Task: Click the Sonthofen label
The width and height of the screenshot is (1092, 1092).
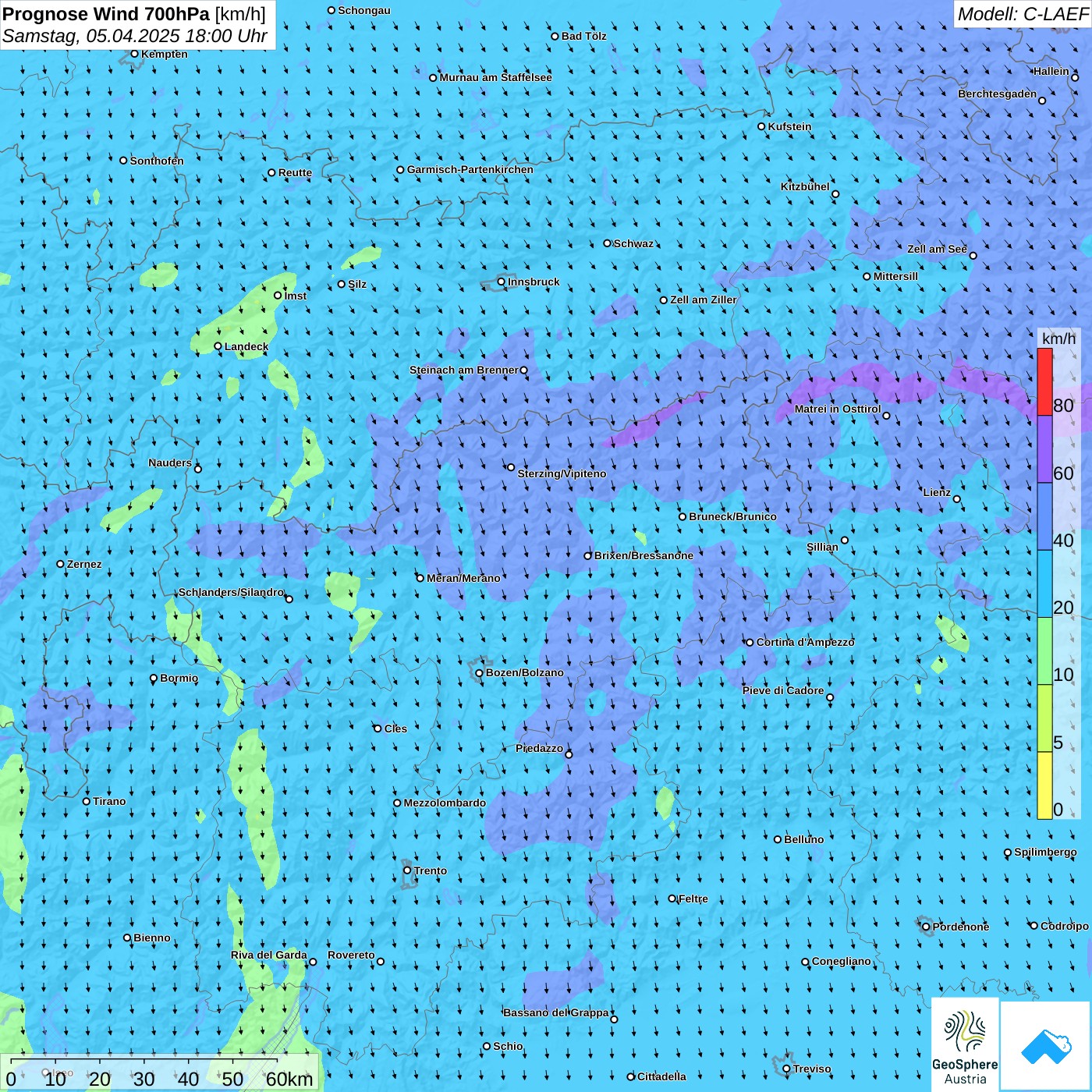Action: click(x=157, y=161)
